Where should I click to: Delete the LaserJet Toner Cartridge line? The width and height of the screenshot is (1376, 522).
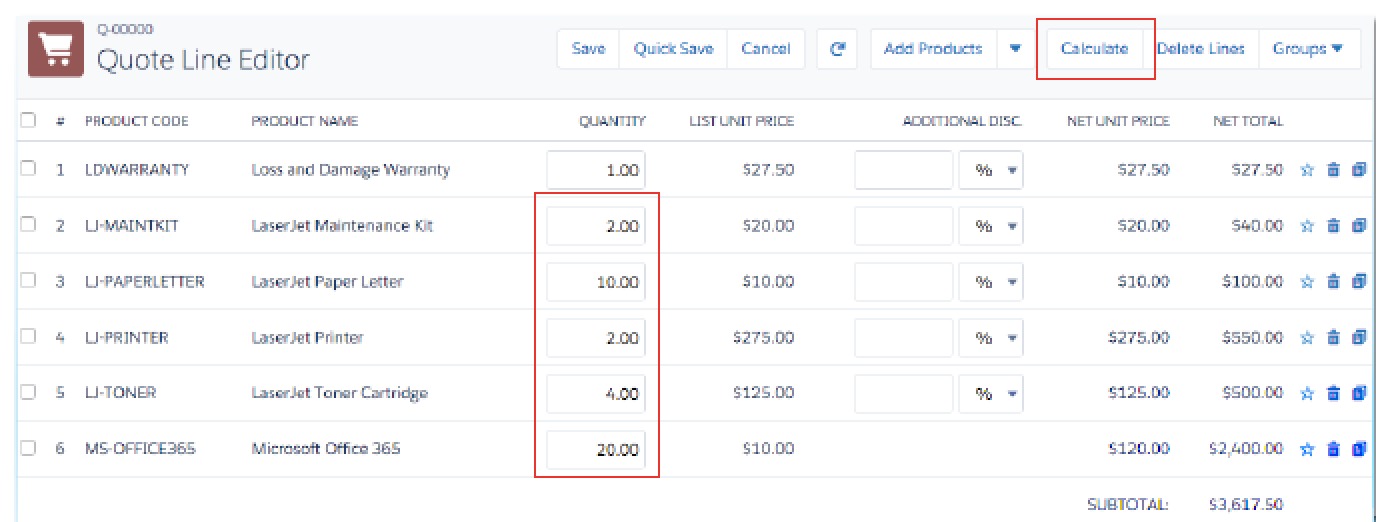(x=1332, y=394)
